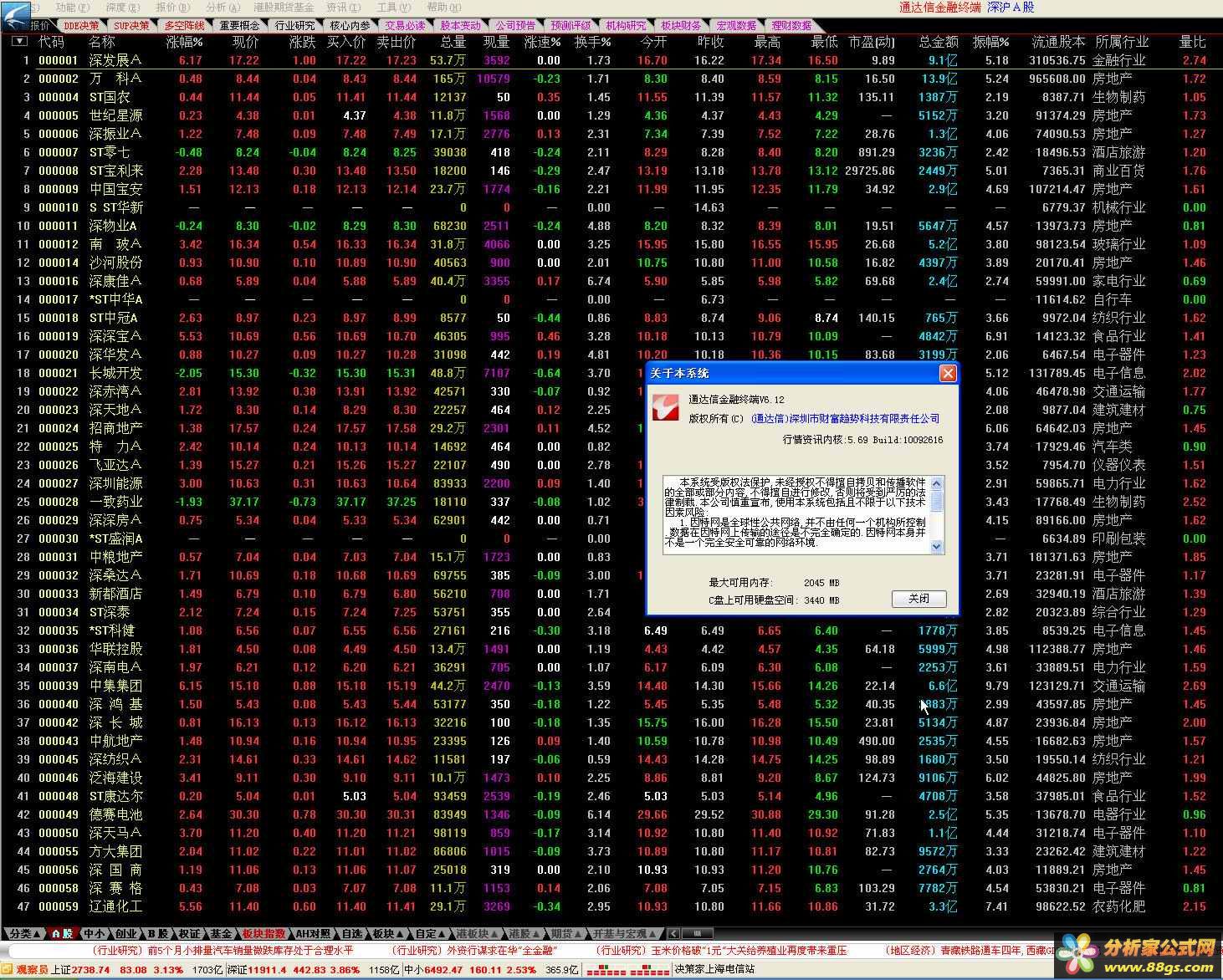Select the A股 bottom tab
Image resolution: width=1223 pixels, height=980 pixels.
(x=61, y=934)
